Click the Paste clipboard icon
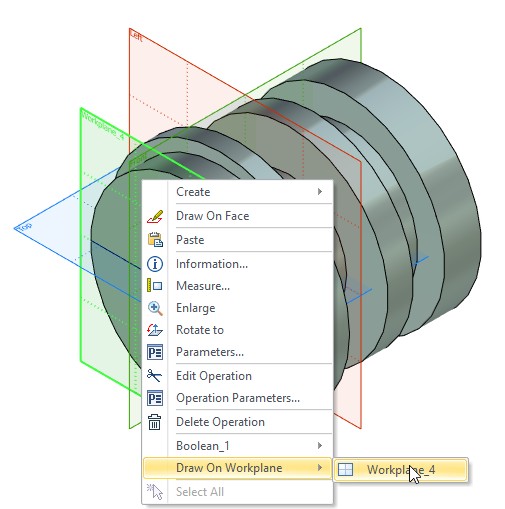The image size is (505, 509). pyautogui.click(x=155, y=239)
